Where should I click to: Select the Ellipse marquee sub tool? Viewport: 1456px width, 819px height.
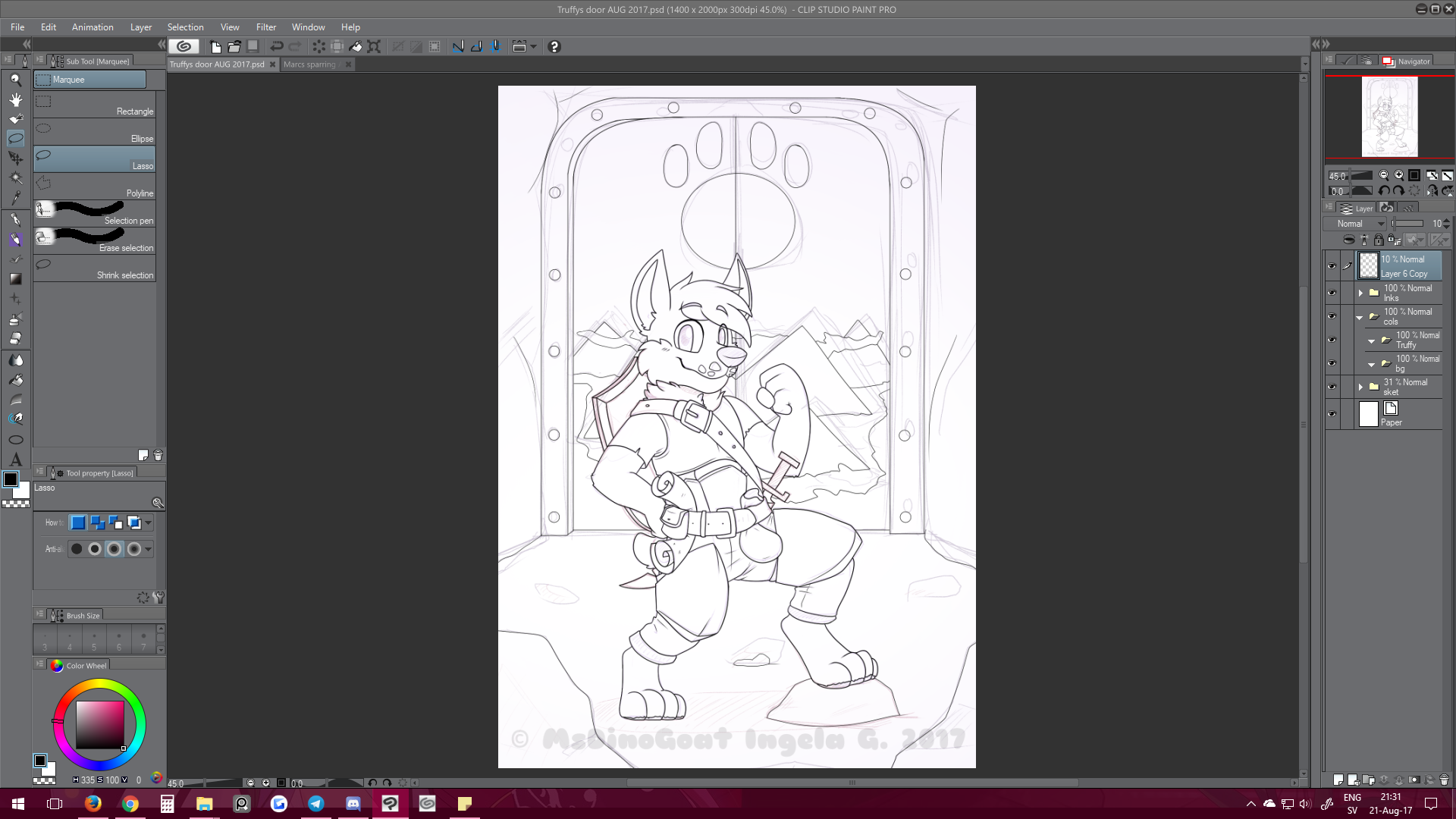click(x=94, y=131)
